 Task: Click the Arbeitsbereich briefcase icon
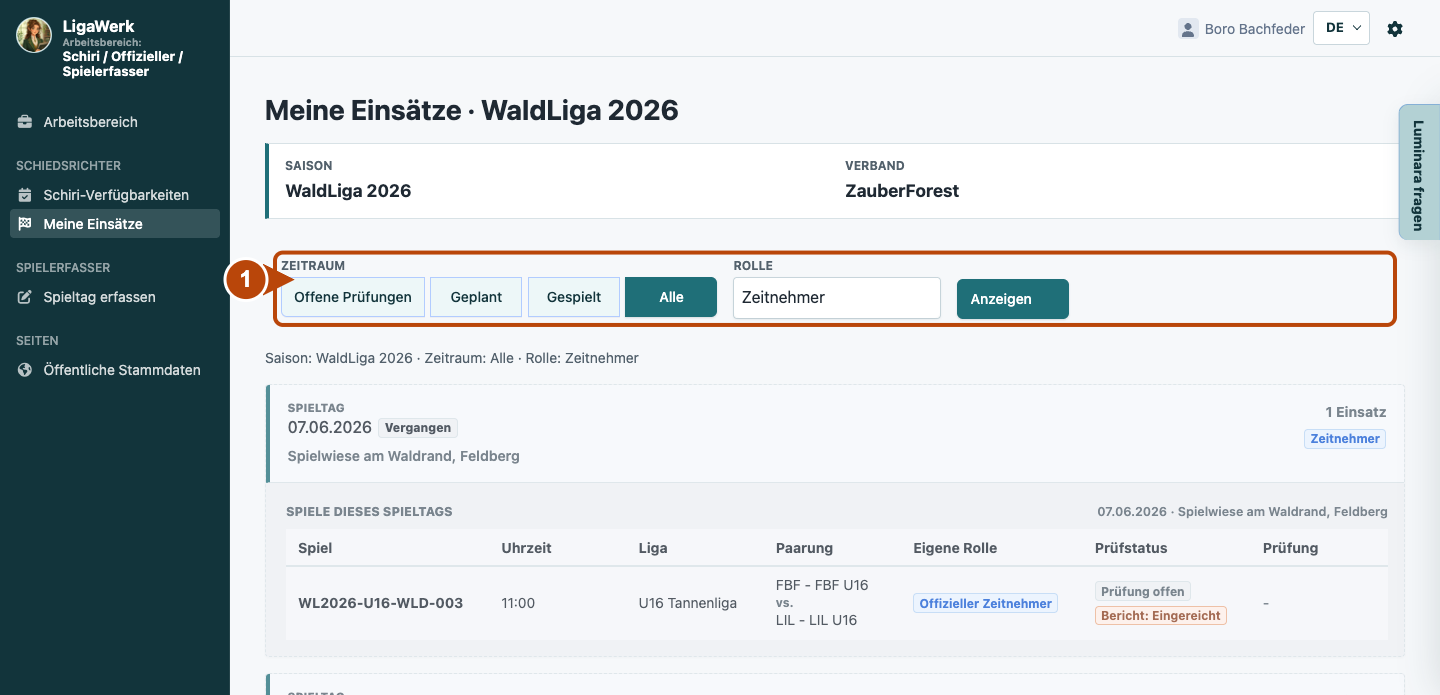coord(25,122)
